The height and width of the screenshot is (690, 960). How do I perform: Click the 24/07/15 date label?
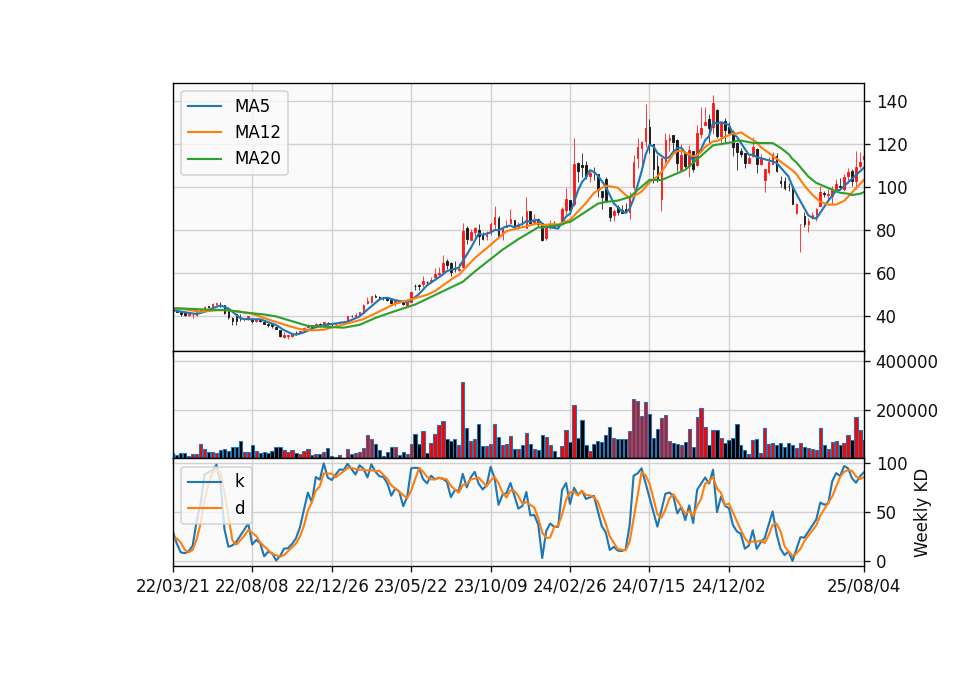point(649,587)
